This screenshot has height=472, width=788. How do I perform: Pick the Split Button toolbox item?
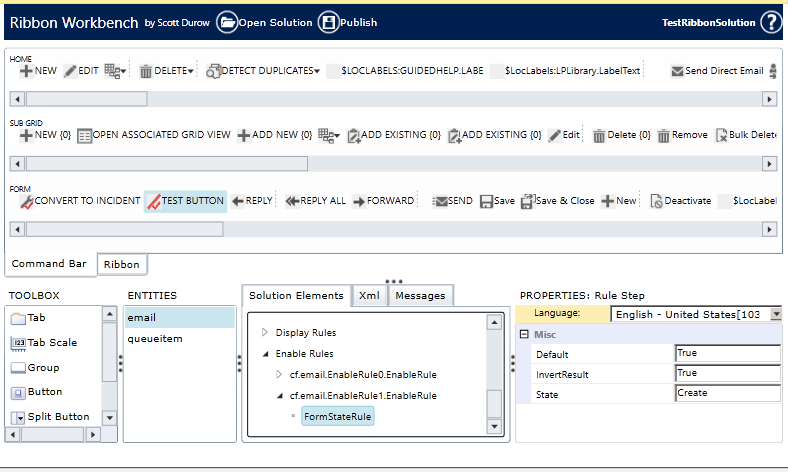pyautogui.click(x=50, y=417)
